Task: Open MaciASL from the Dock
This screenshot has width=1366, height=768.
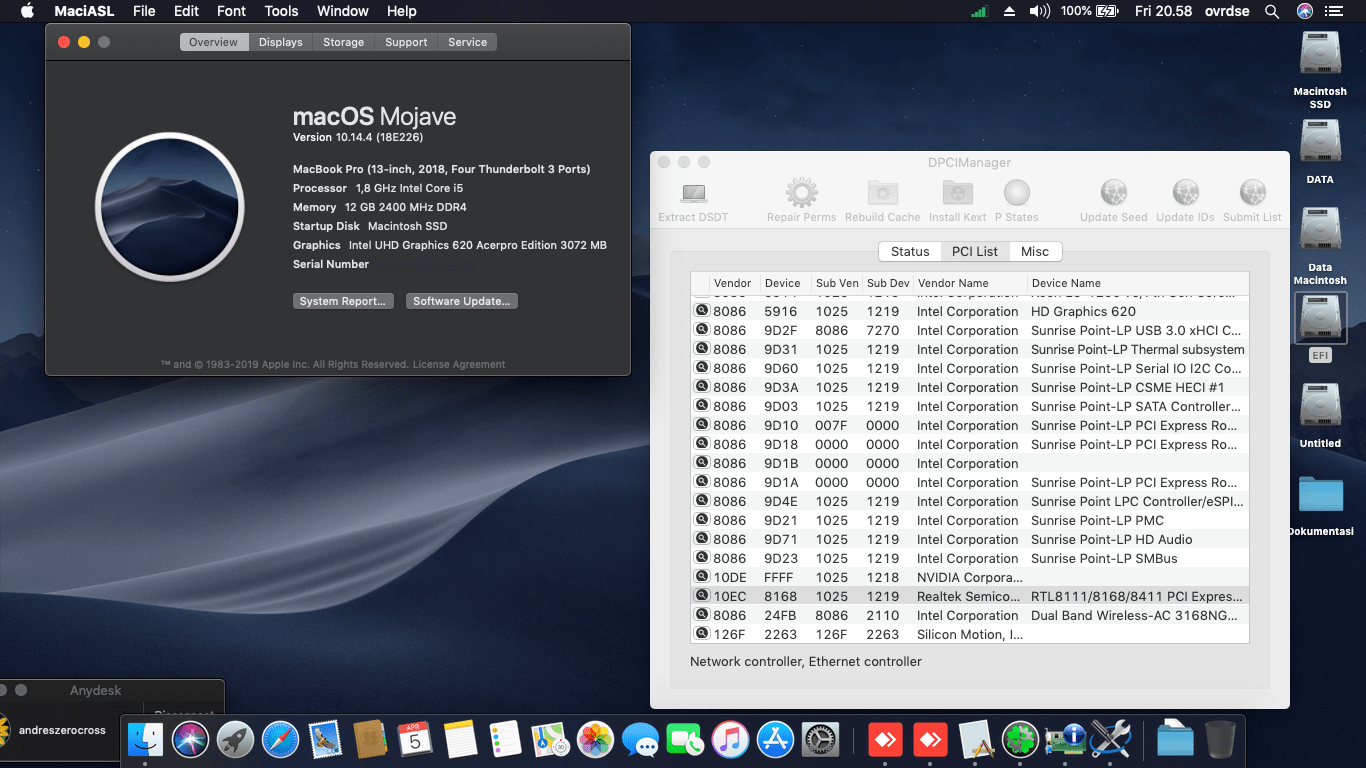Action: tap(975, 740)
